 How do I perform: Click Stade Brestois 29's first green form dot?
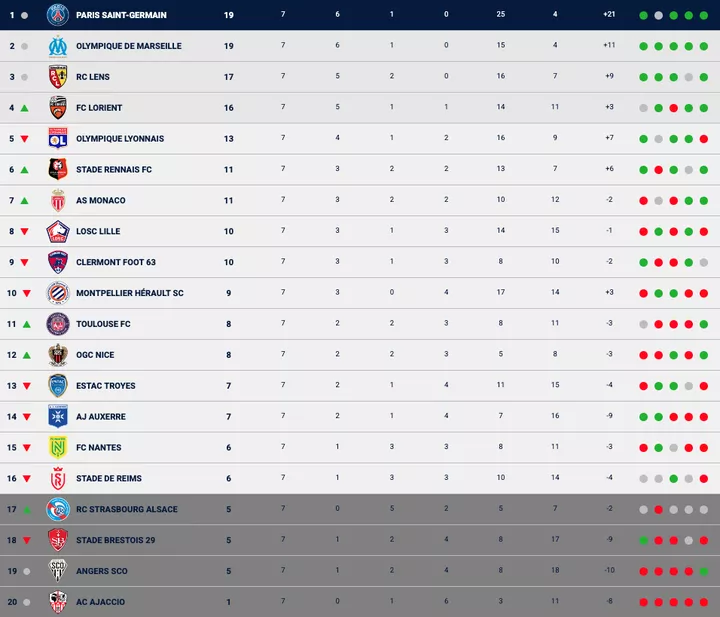pyautogui.click(x=644, y=540)
